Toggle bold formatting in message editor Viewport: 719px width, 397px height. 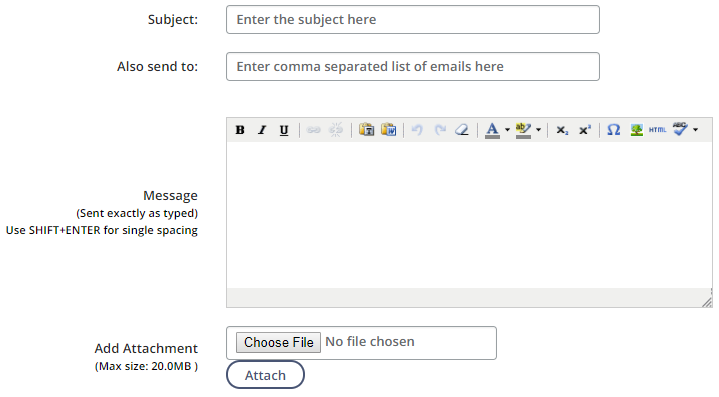point(240,130)
